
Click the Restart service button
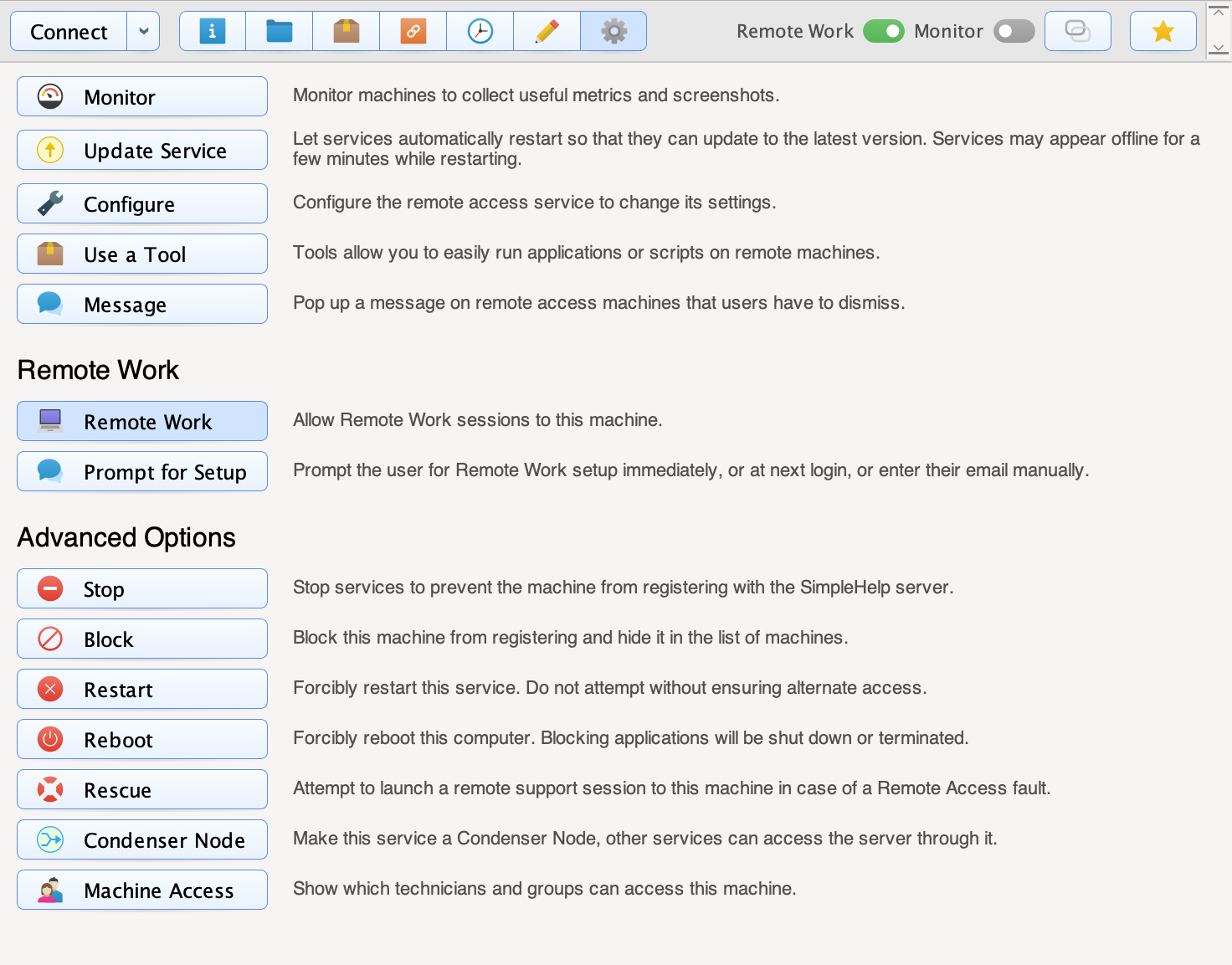142,689
